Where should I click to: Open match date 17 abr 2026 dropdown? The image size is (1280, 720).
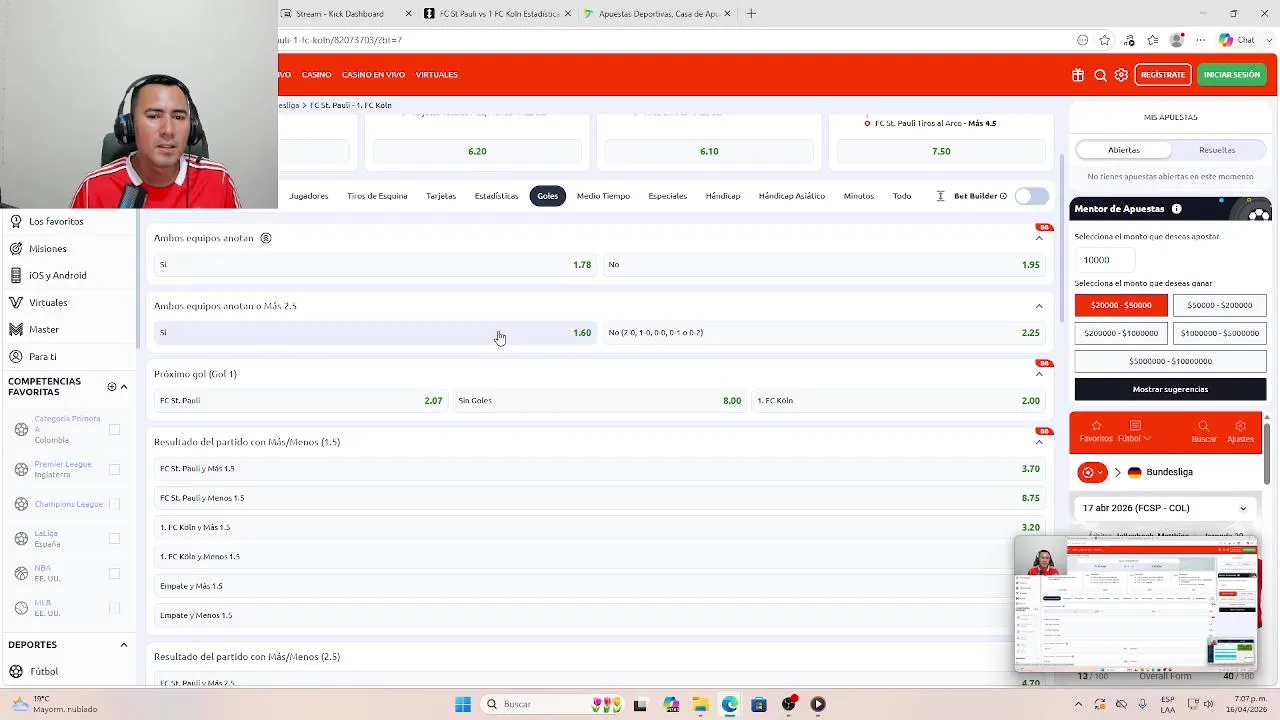[1165, 508]
